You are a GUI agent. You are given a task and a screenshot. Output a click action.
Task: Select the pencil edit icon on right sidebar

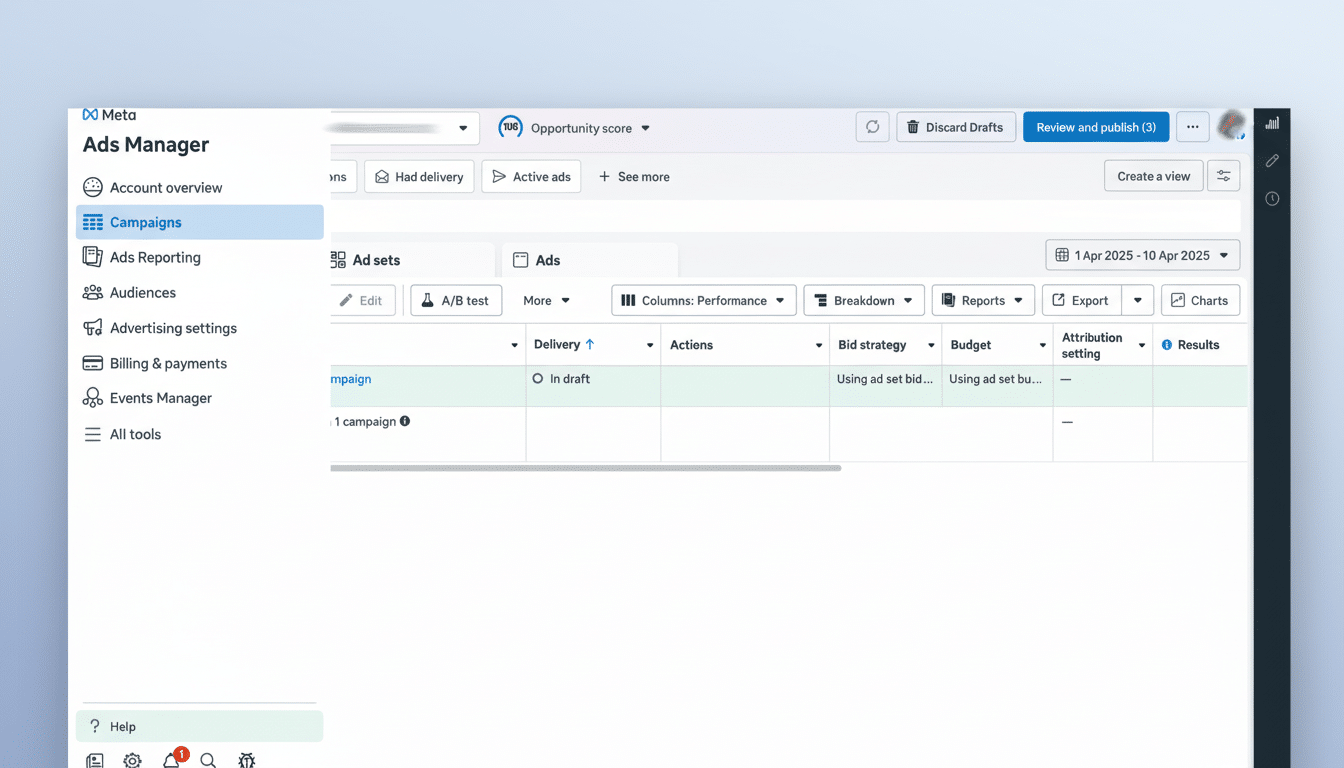point(1272,160)
